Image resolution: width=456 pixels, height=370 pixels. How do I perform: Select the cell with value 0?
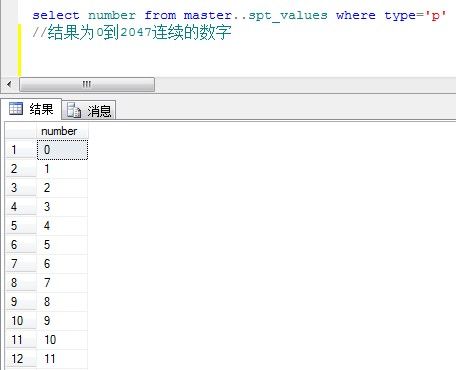pos(62,150)
